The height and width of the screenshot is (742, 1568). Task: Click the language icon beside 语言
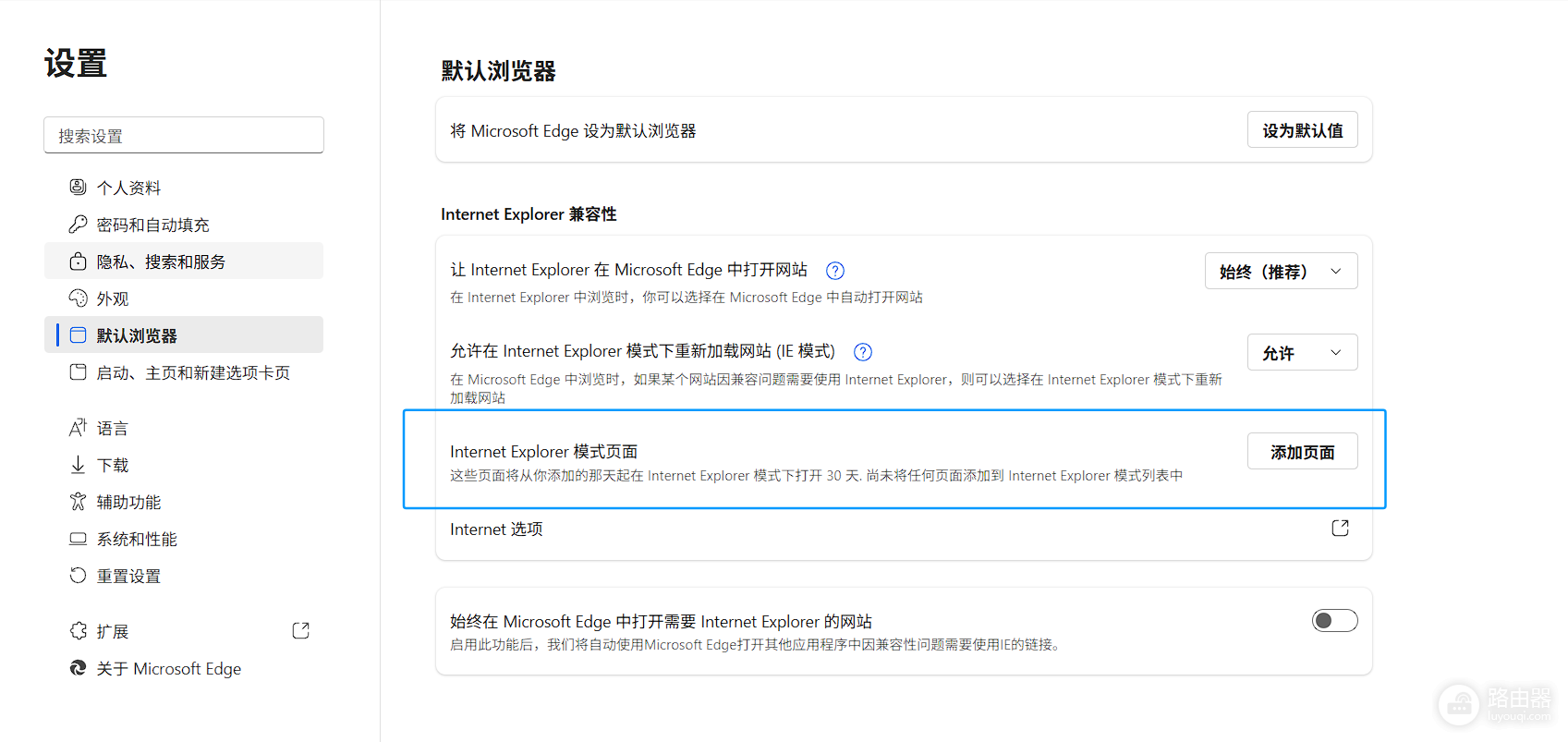point(78,428)
